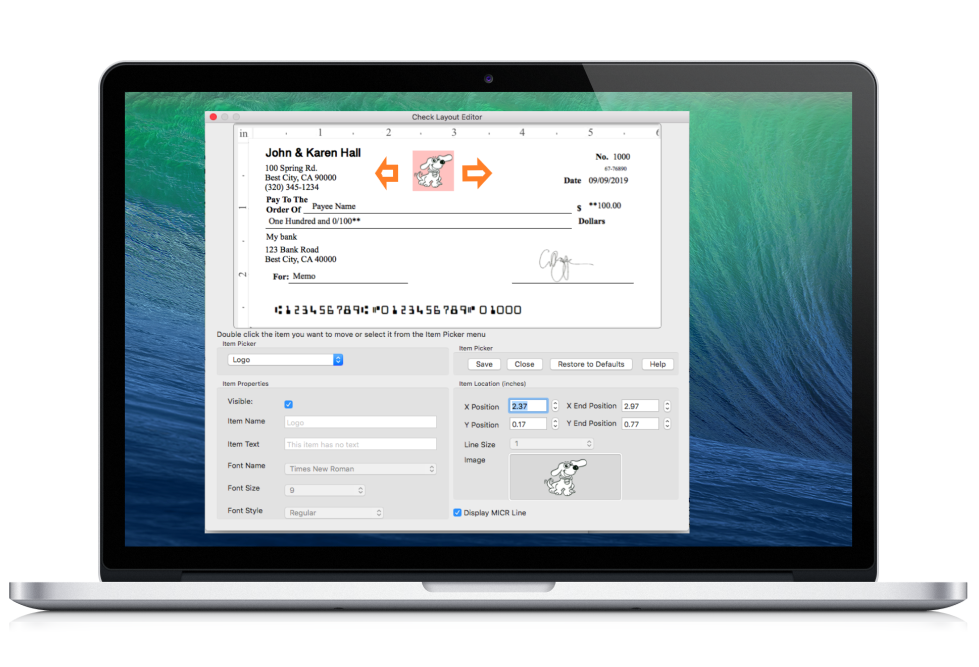Click the dog logo on the check
This screenshot has width=979, height=667.
pos(433,171)
